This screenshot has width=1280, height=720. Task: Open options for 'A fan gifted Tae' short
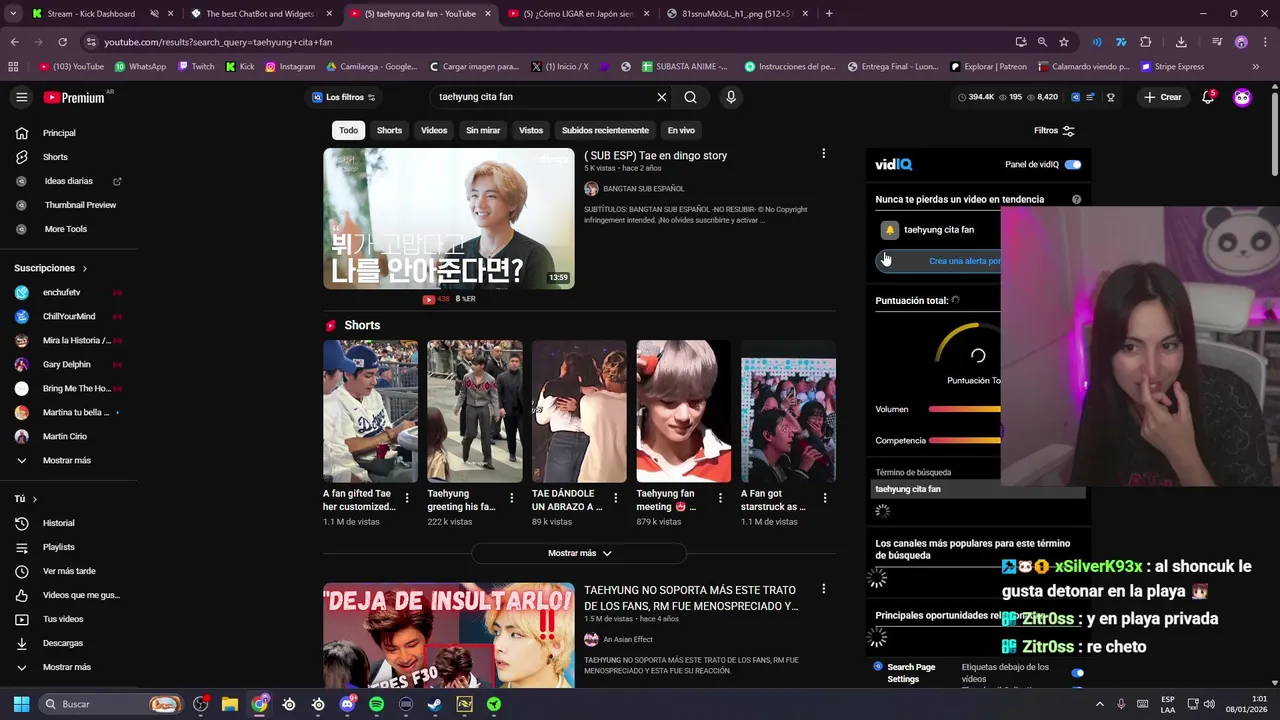[406, 497]
